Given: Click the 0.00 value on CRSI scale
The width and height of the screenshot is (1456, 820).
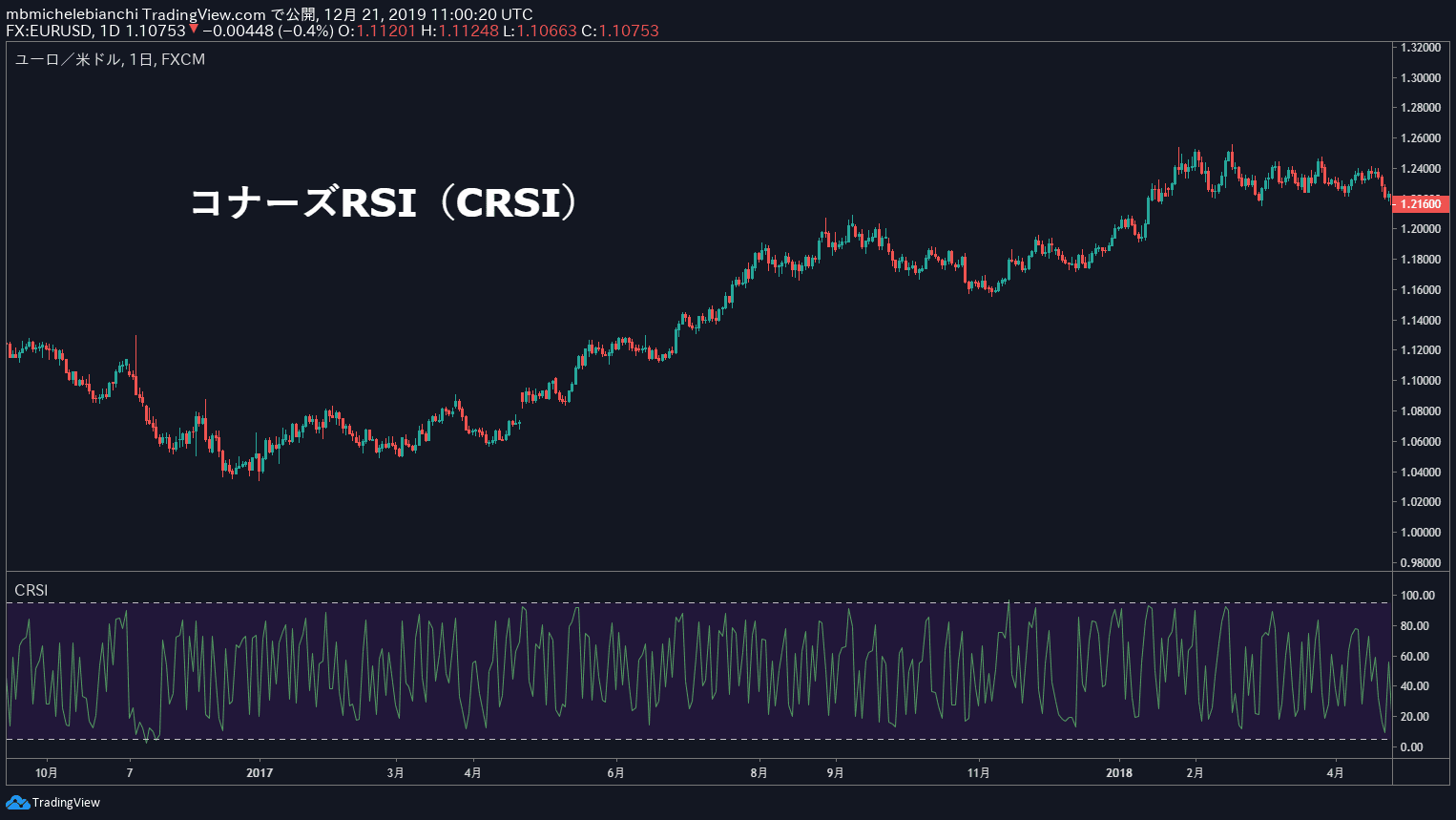Looking at the screenshot, I should (1411, 747).
